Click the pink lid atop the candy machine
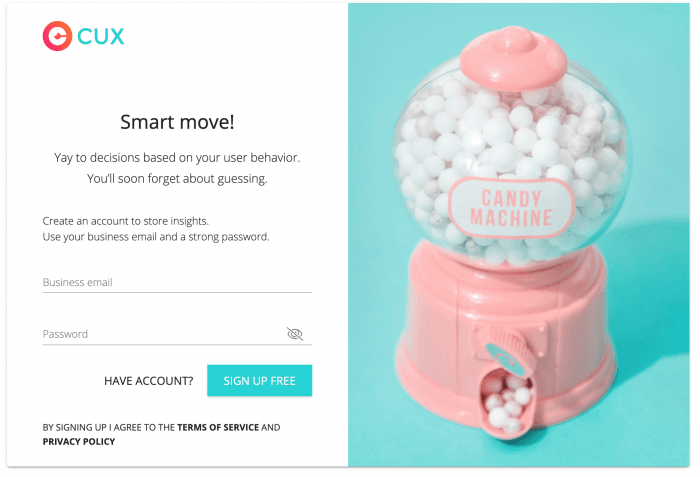The width and height of the screenshot is (700, 477). pos(513,57)
